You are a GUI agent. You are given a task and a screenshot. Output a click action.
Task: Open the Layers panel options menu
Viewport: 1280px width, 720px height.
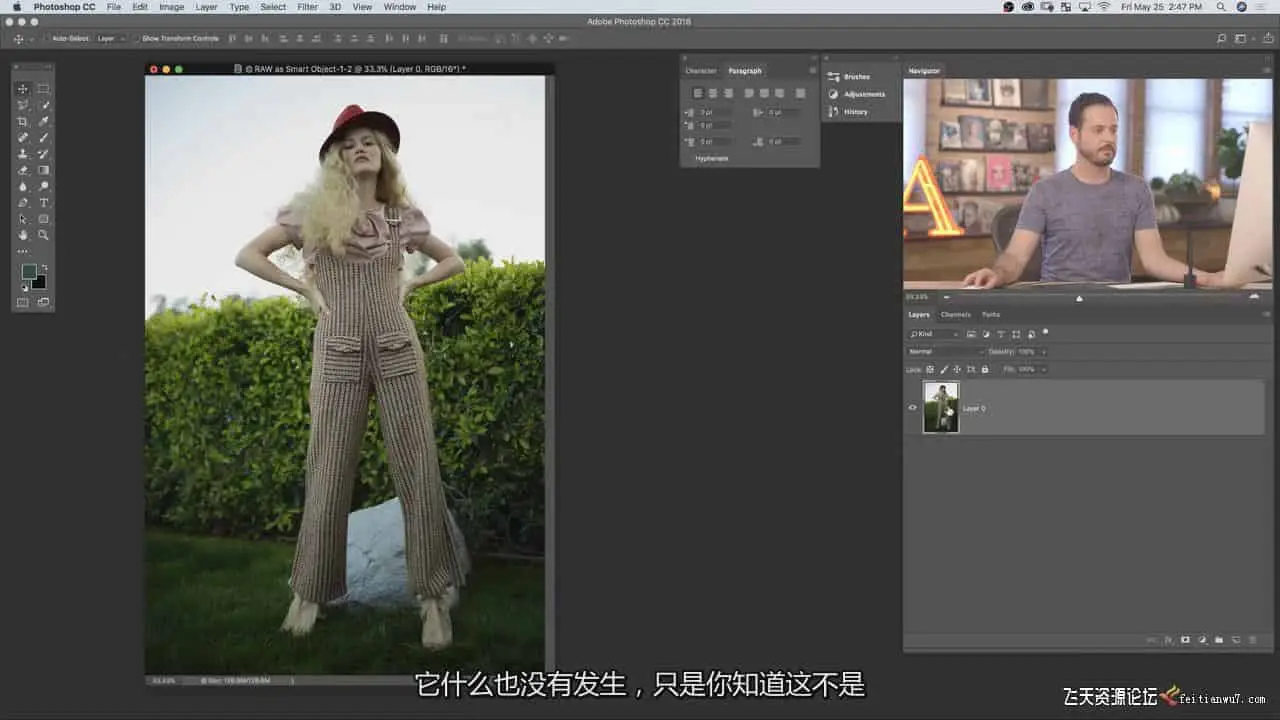(x=1267, y=314)
